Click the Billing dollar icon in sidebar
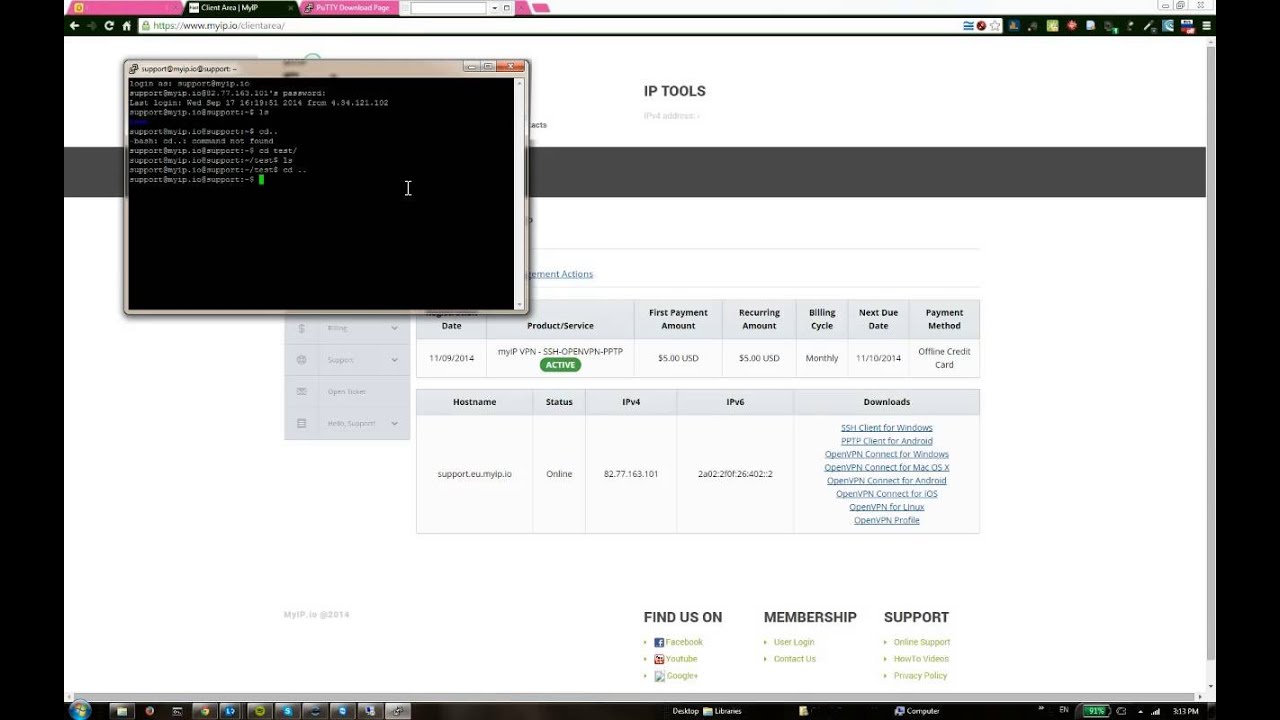 (301, 328)
